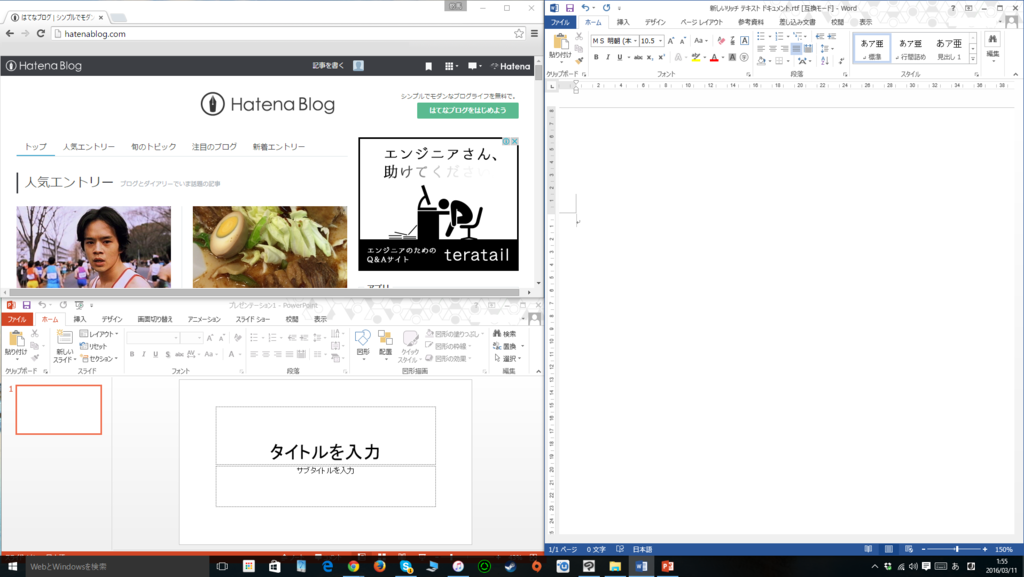
Task: Open the レイアウト dropdown in PowerPoint
Action: point(99,334)
